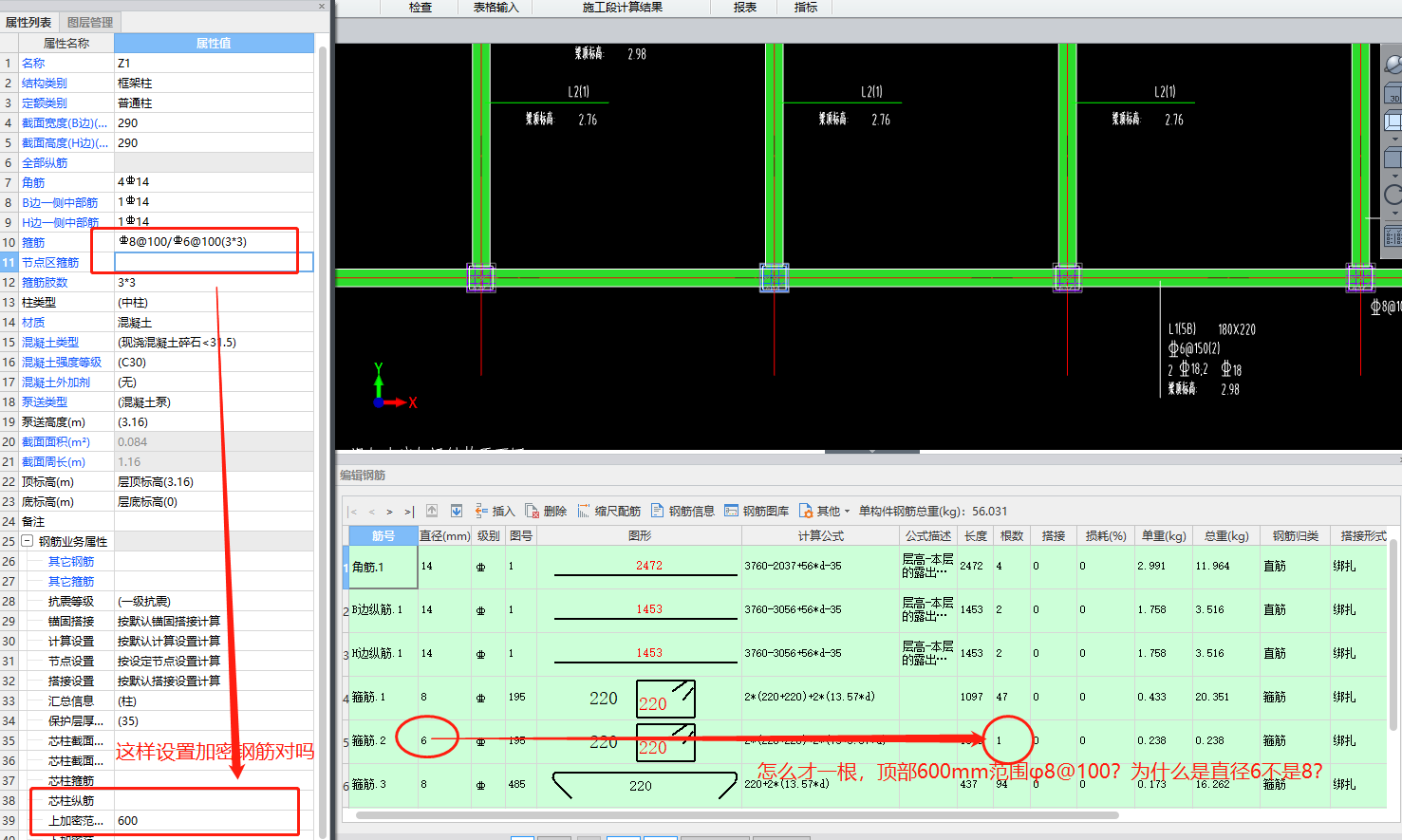Go to next rebar record arrow
The width and height of the screenshot is (1402, 840).
click(x=389, y=512)
